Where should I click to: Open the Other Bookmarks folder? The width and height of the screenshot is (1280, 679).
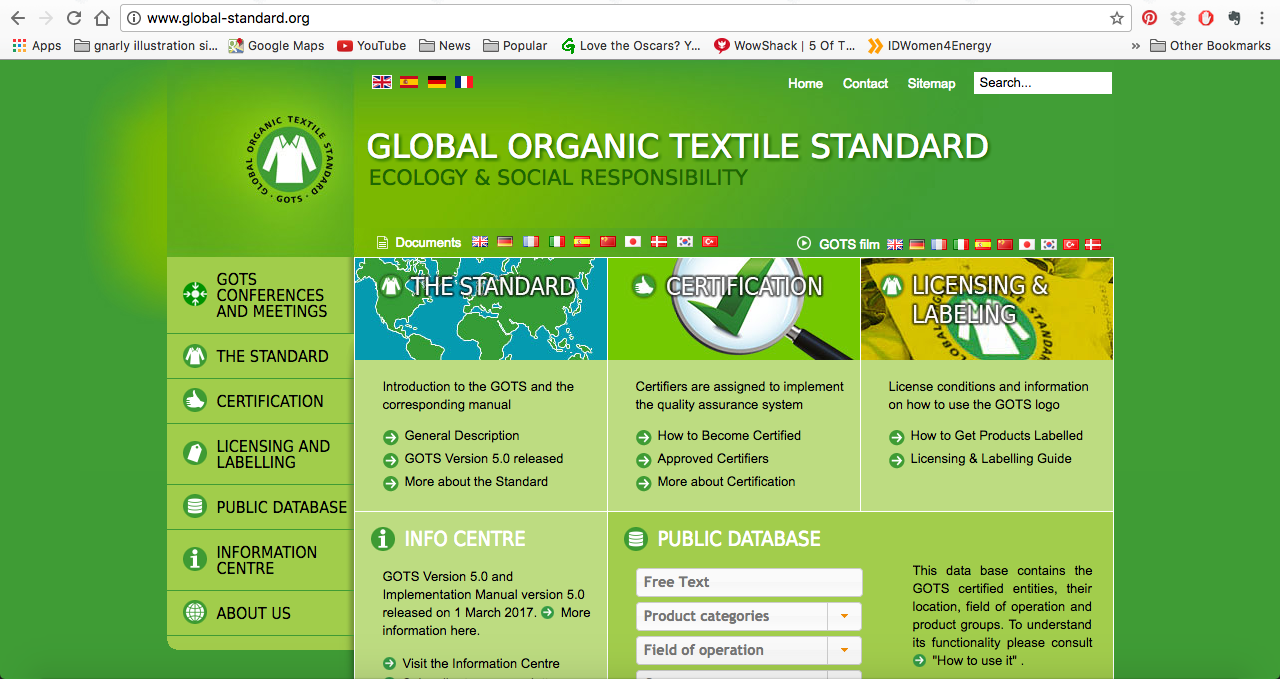pyautogui.click(x=1210, y=45)
